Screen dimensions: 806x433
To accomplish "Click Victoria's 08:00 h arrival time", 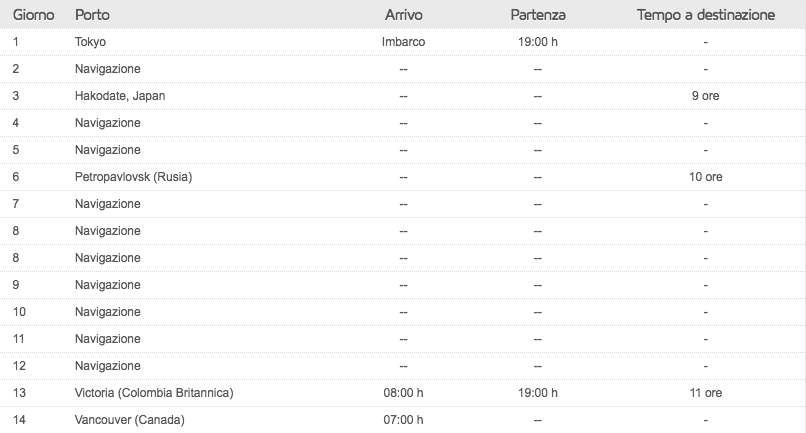I will [x=403, y=393].
